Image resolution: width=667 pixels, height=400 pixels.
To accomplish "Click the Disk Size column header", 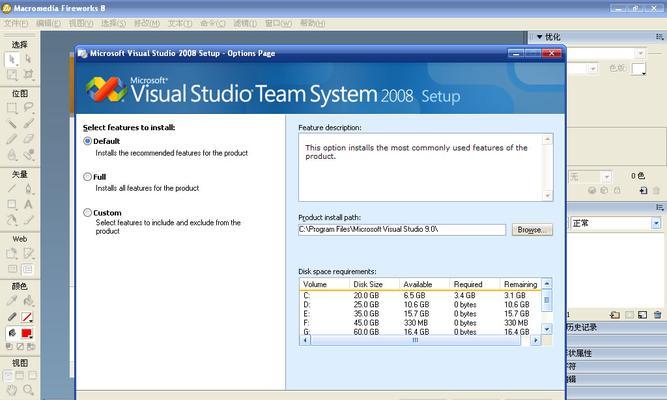I will pos(374,284).
